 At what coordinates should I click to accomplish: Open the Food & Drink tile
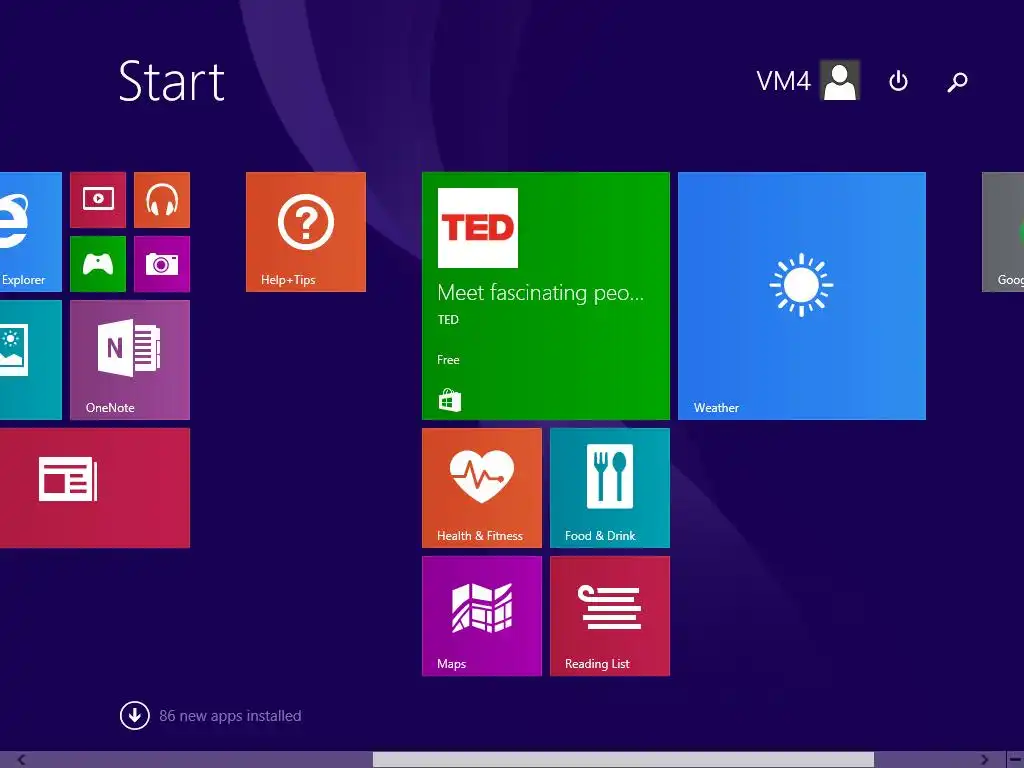(610, 488)
